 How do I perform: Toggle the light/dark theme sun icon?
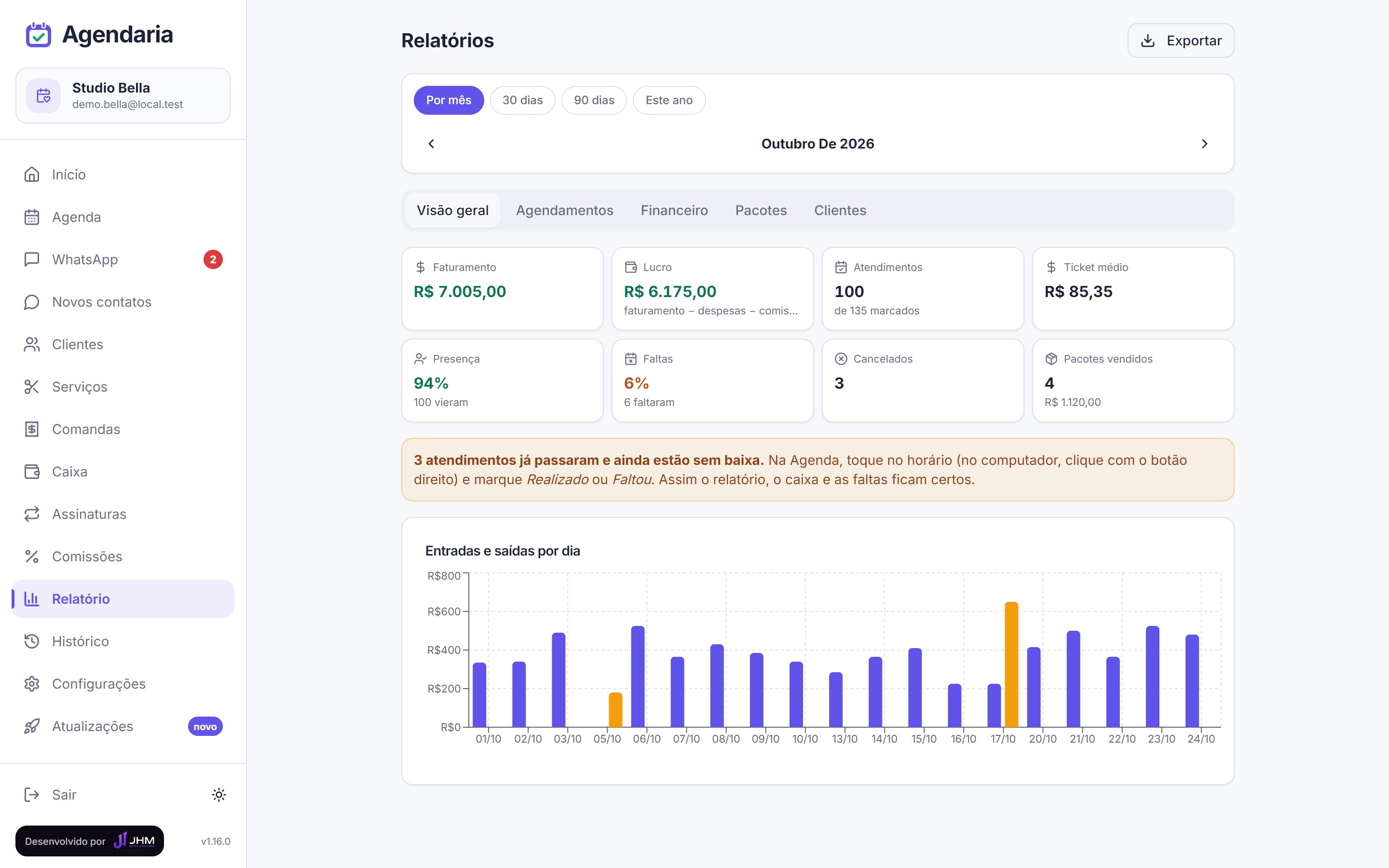tap(218, 795)
